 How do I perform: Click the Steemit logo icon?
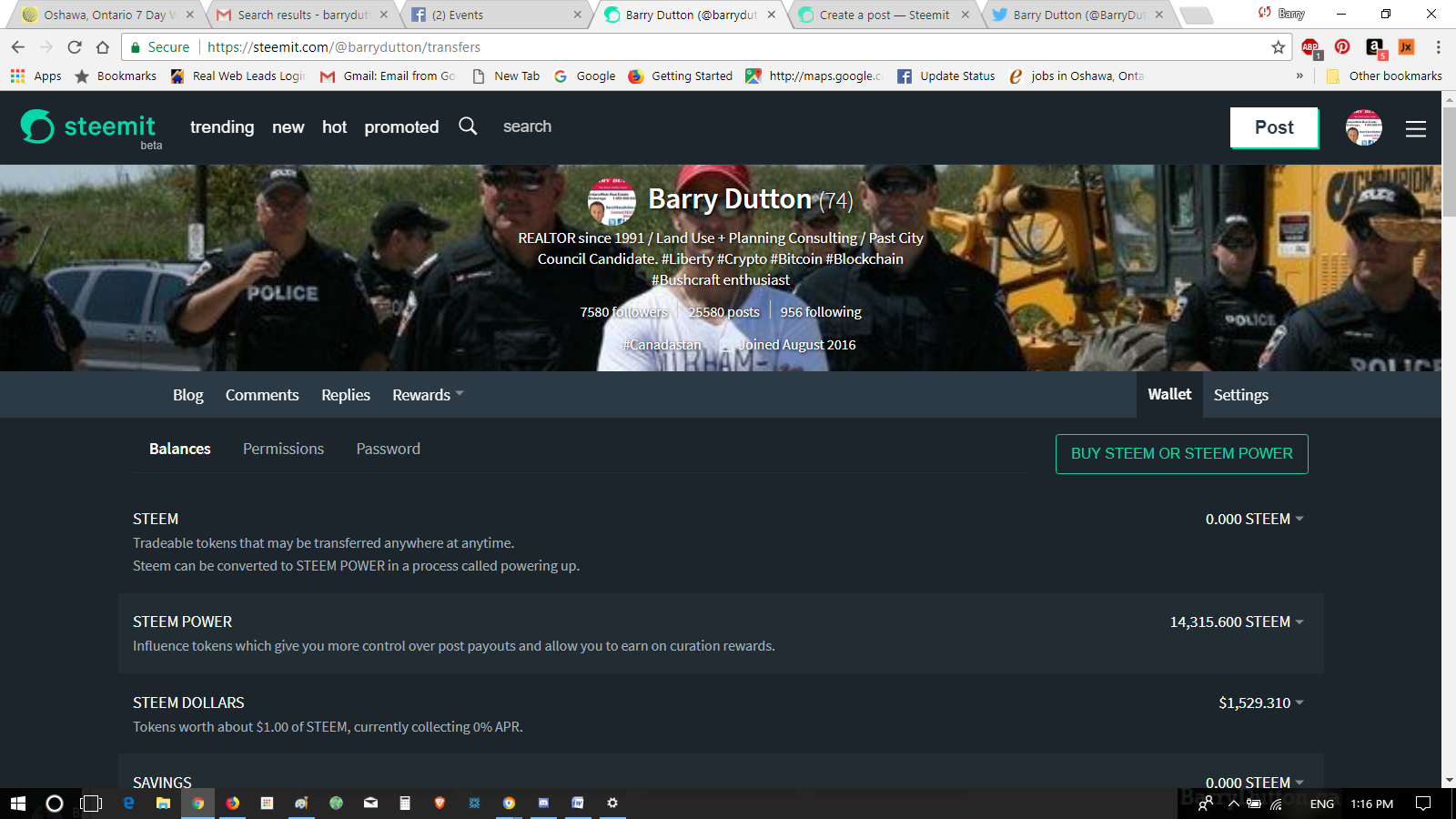coord(37,126)
